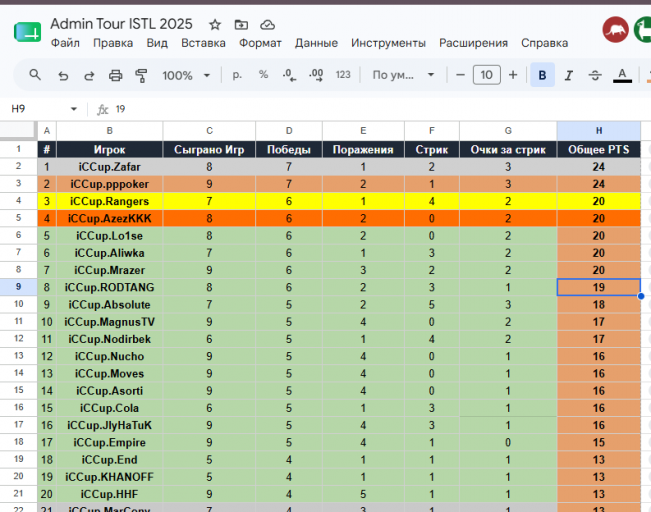
Task: Open the text color picker
Action: 622,76
